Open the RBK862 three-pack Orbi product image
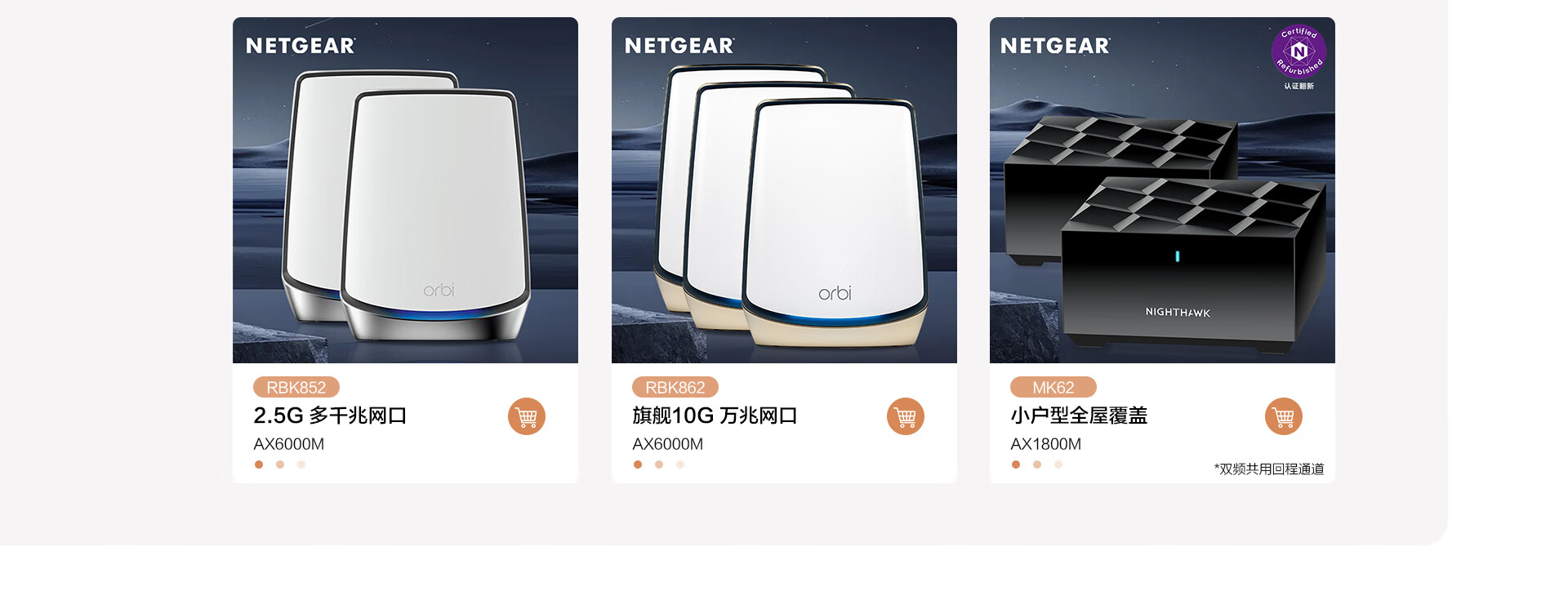The width and height of the screenshot is (1568, 609). click(x=784, y=190)
